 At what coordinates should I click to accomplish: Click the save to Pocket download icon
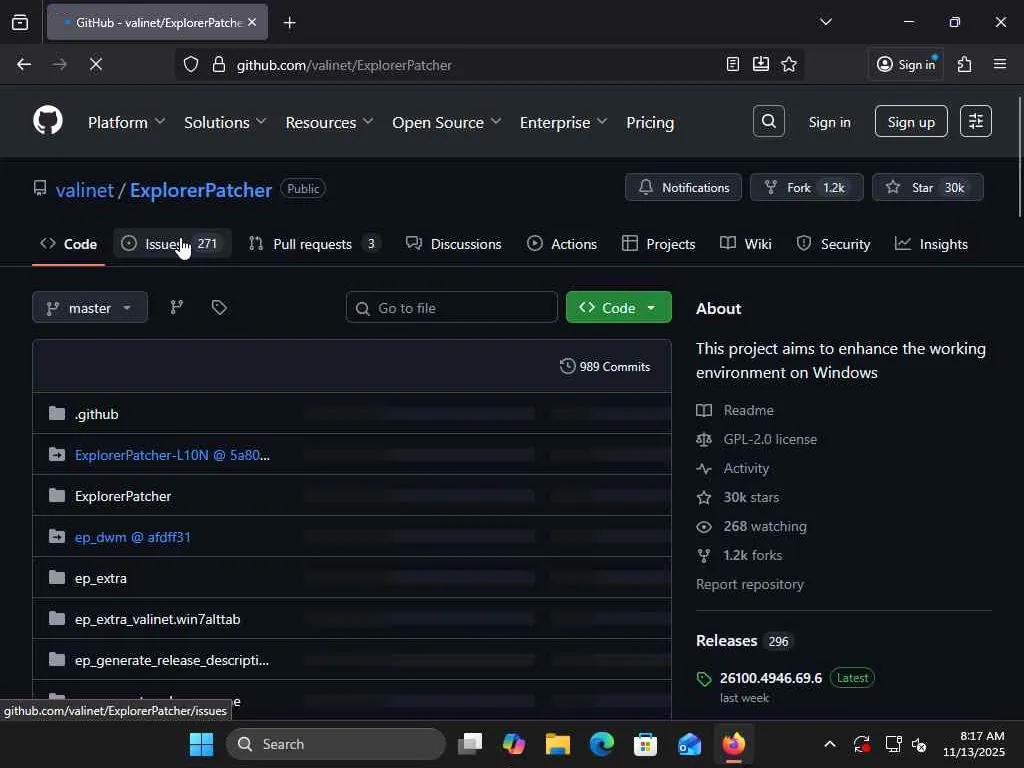tap(761, 64)
